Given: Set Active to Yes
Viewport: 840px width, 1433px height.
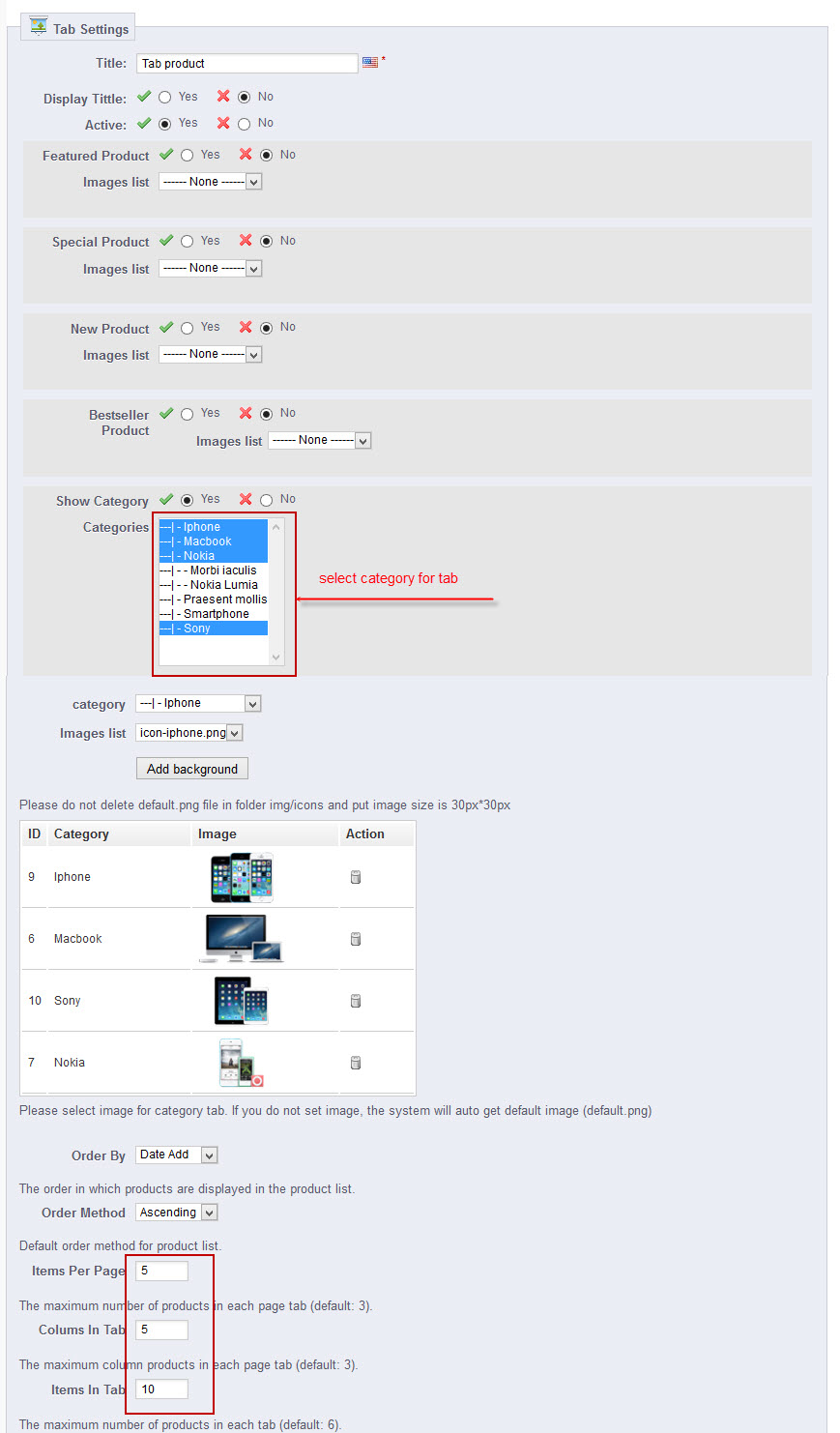Looking at the screenshot, I should click(x=165, y=124).
